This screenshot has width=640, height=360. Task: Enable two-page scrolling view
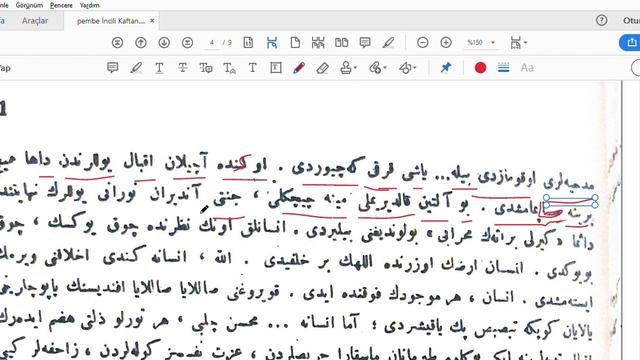coord(318,42)
